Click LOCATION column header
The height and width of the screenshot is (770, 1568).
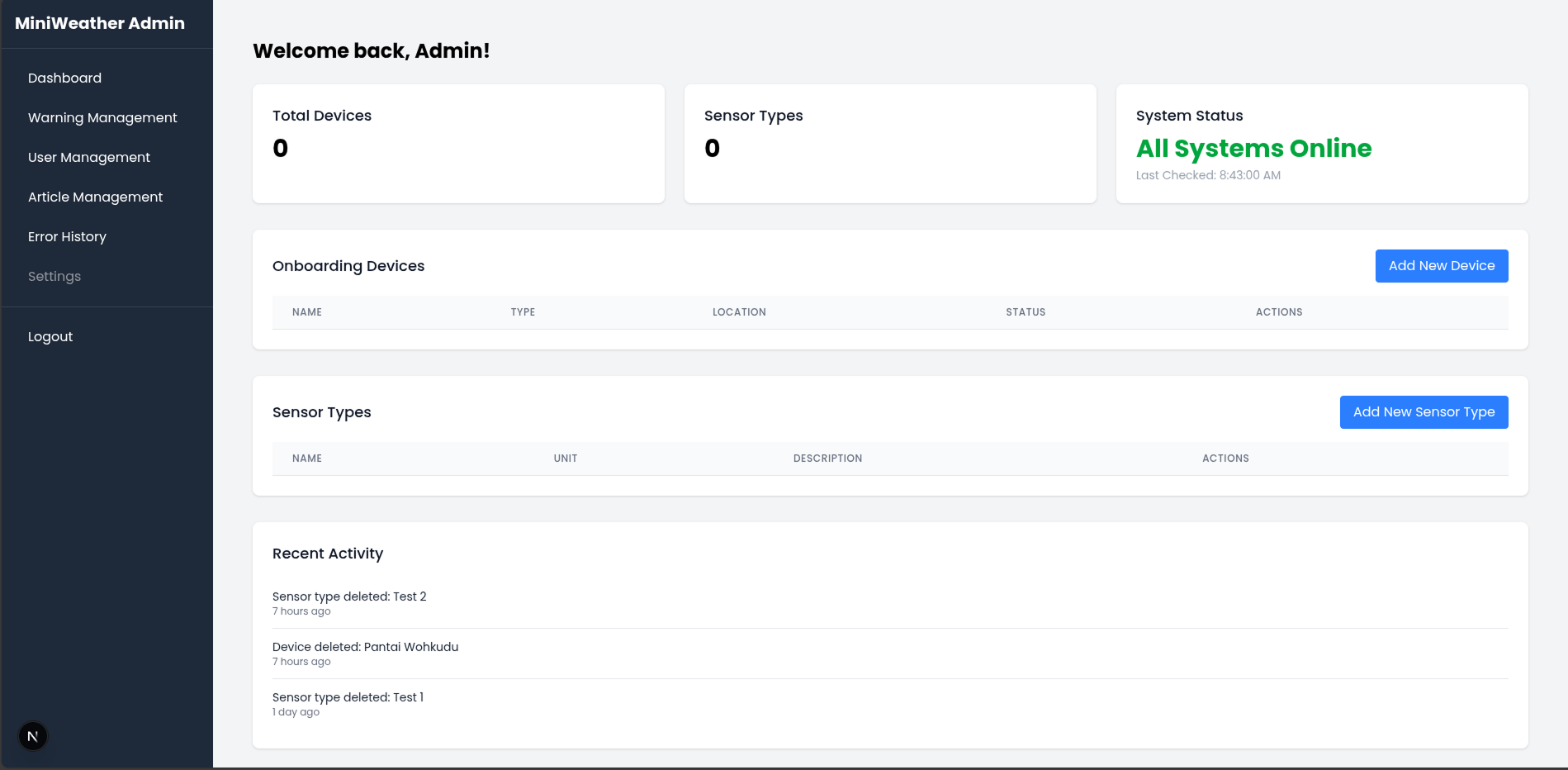click(739, 312)
